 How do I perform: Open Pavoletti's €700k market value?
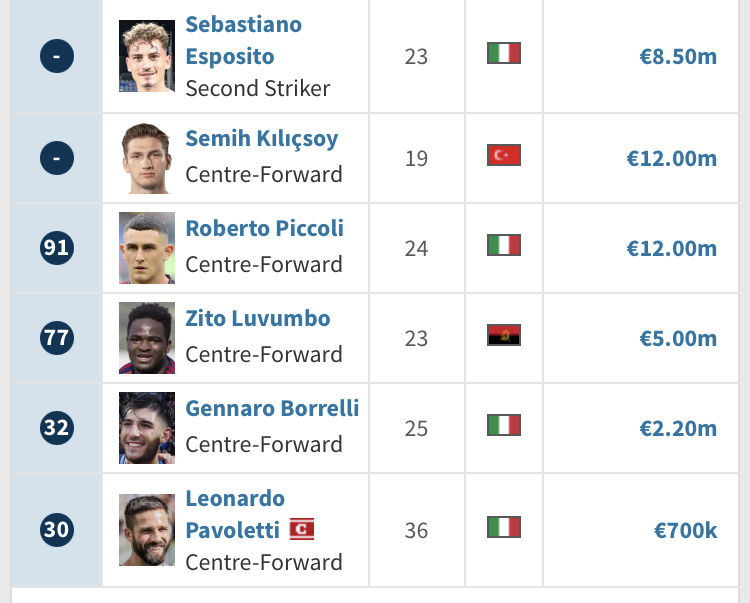coord(685,530)
